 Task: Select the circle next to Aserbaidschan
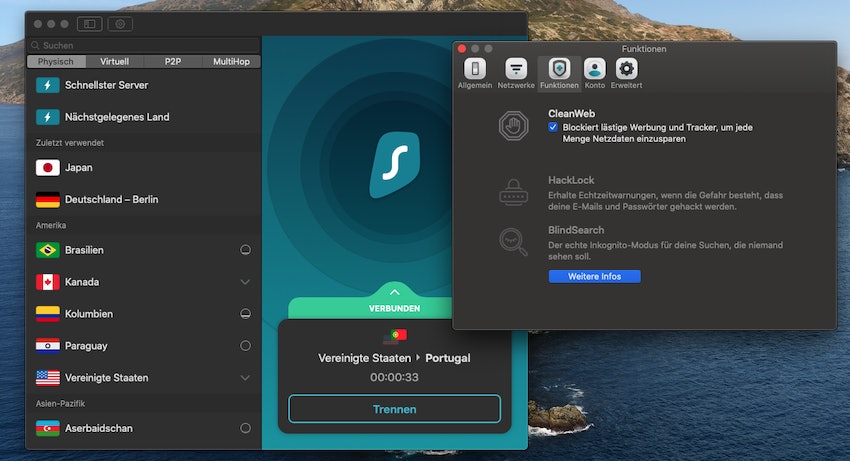[245, 428]
